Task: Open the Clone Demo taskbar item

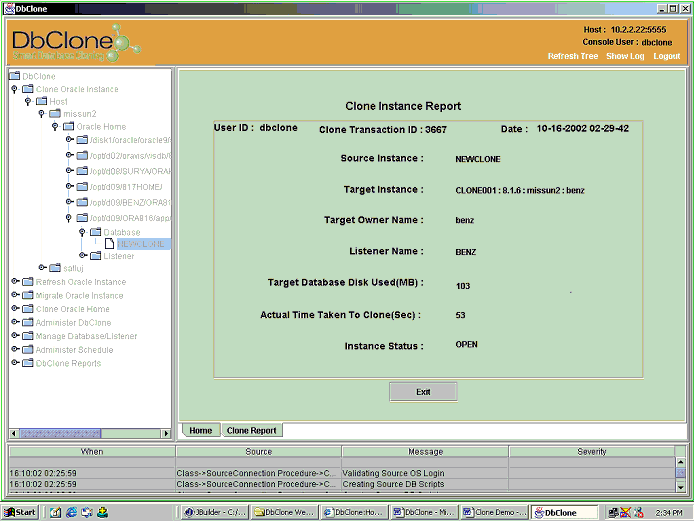Action: coord(494,512)
